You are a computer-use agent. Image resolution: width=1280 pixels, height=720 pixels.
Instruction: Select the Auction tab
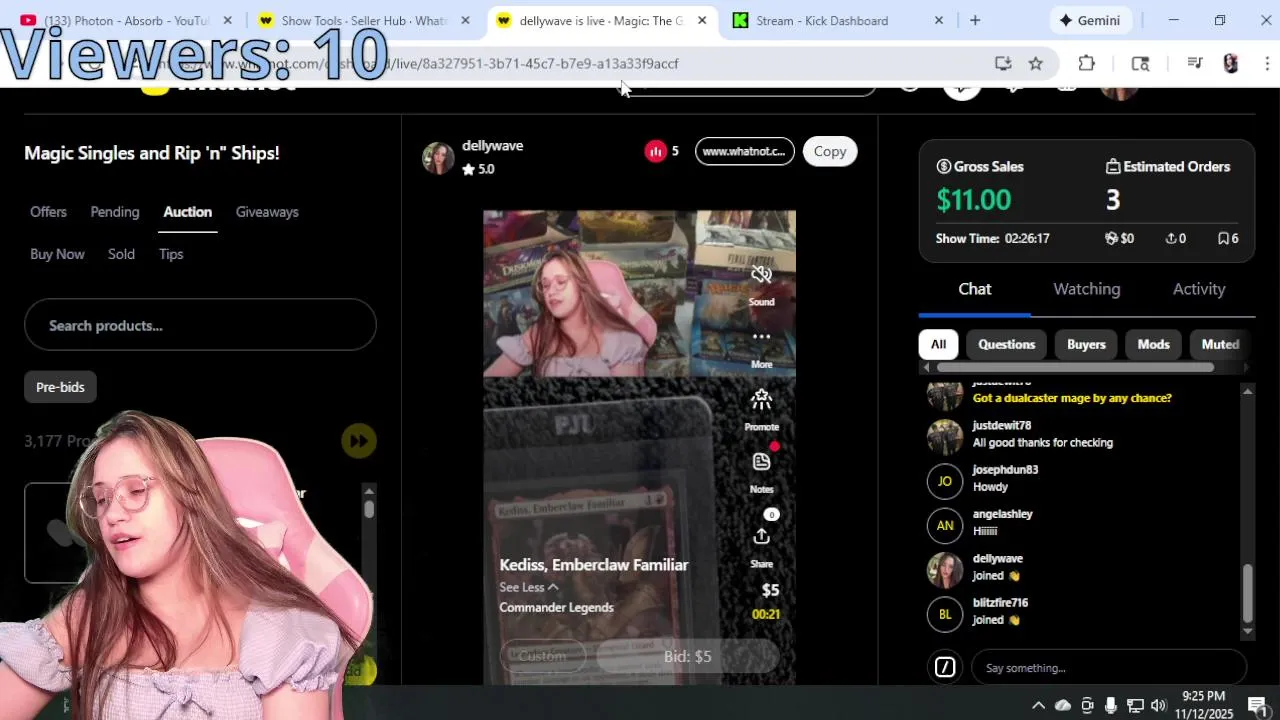pos(188,212)
